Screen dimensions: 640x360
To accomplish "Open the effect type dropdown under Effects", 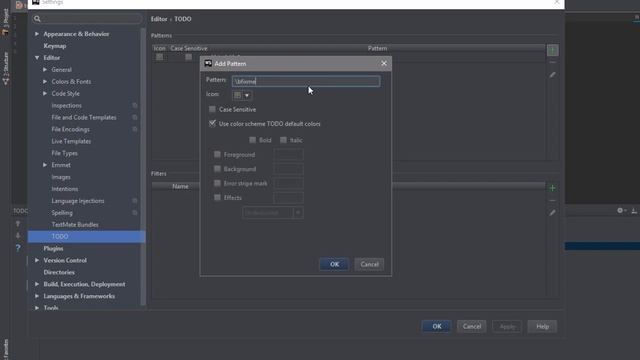I will 273,213.
